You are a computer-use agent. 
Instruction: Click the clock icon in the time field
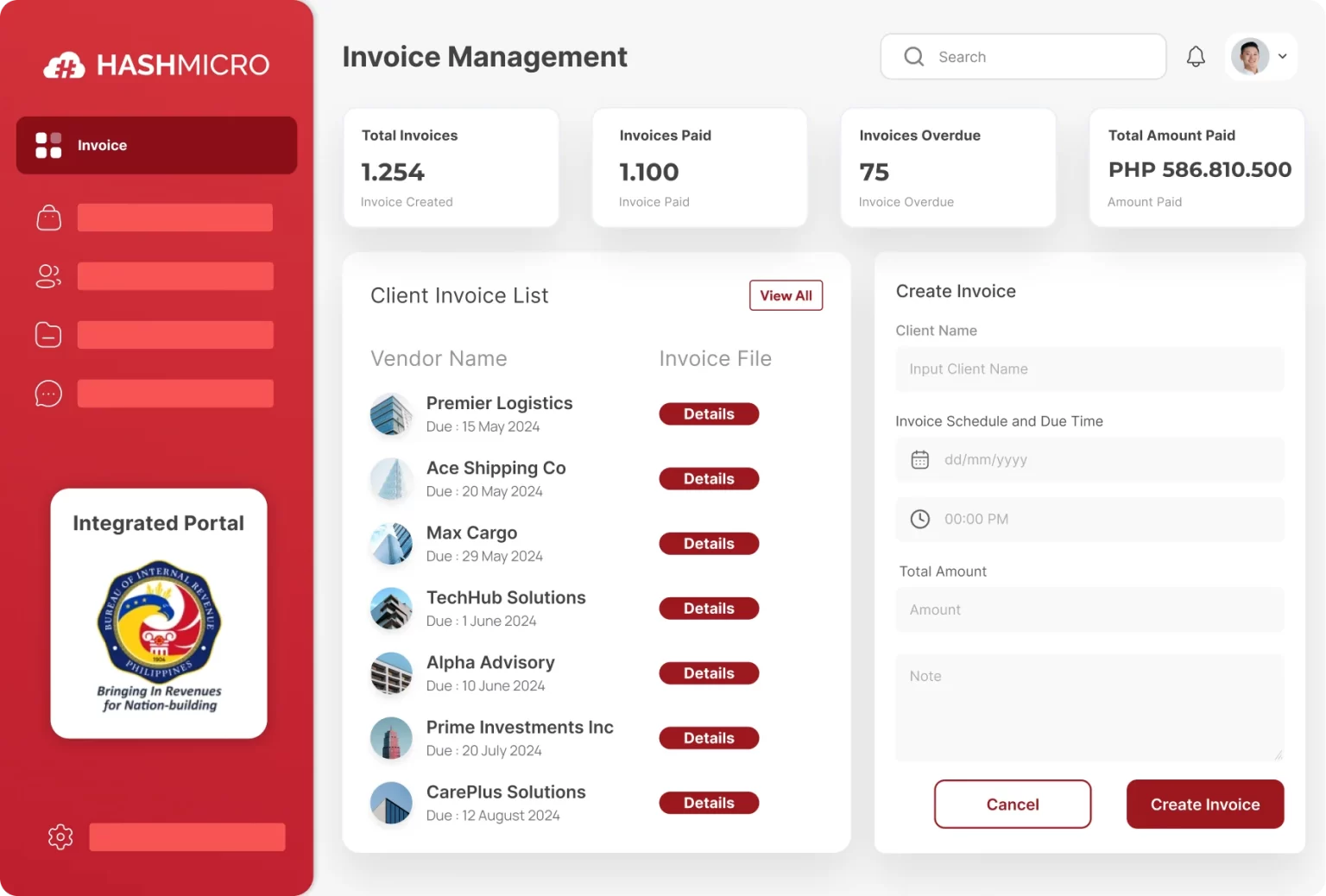tap(919, 519)
